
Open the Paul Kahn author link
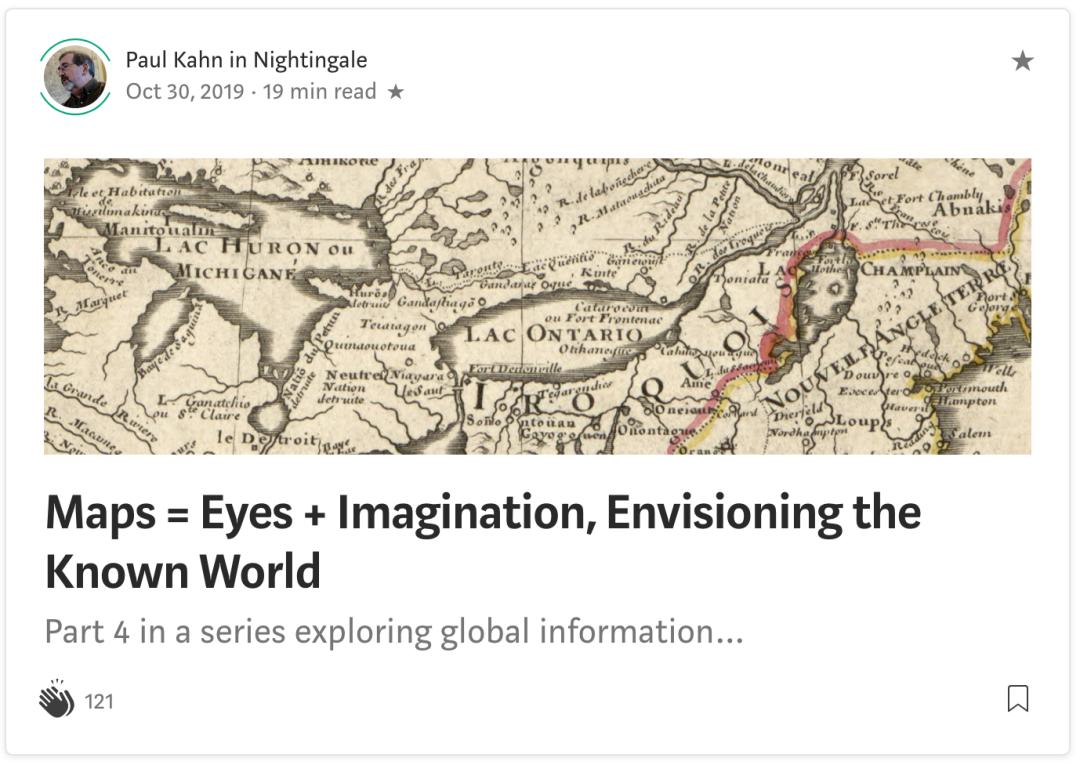coord(174,60)
